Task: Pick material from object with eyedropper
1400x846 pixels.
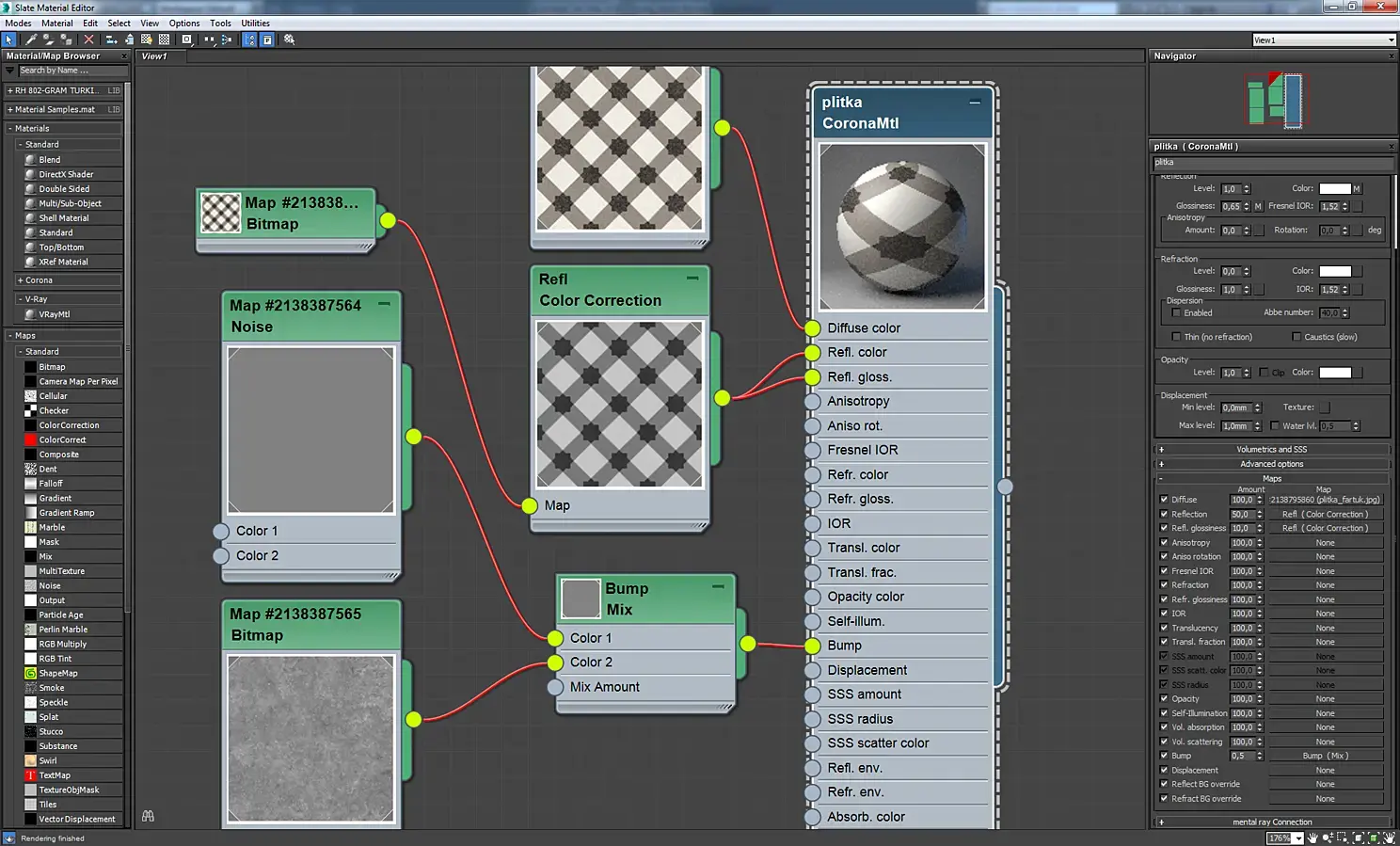Action: pyautogui.click(x=31, y=40)
